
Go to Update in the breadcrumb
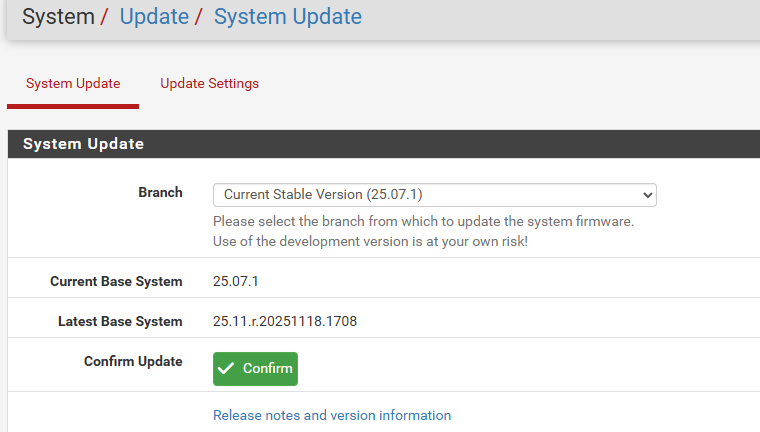click(154, 17)
